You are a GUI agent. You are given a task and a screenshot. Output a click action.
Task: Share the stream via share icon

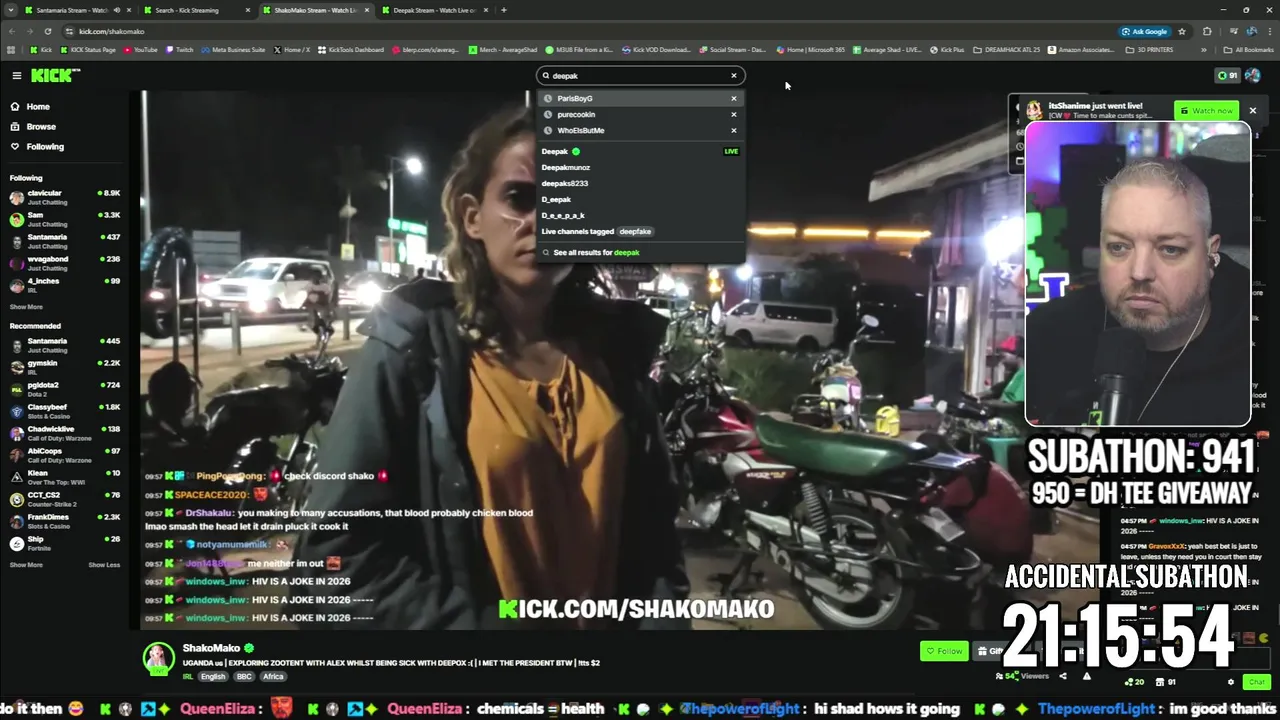click(1062, 676)
